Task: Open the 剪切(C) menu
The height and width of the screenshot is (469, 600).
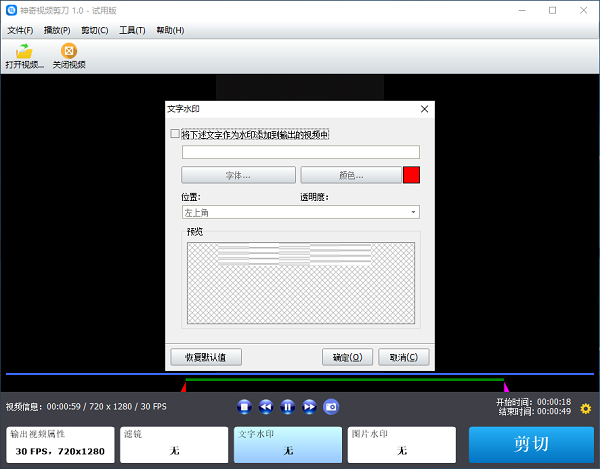Action: (95, 30)
